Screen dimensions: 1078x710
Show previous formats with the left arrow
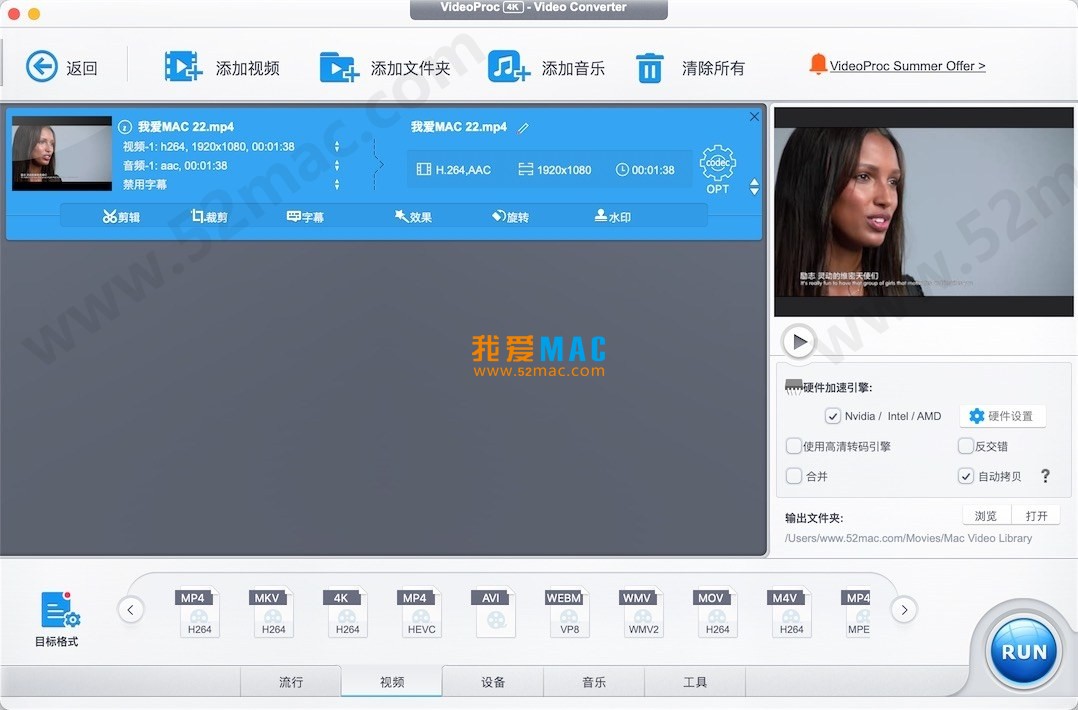[x=131, y=609]
